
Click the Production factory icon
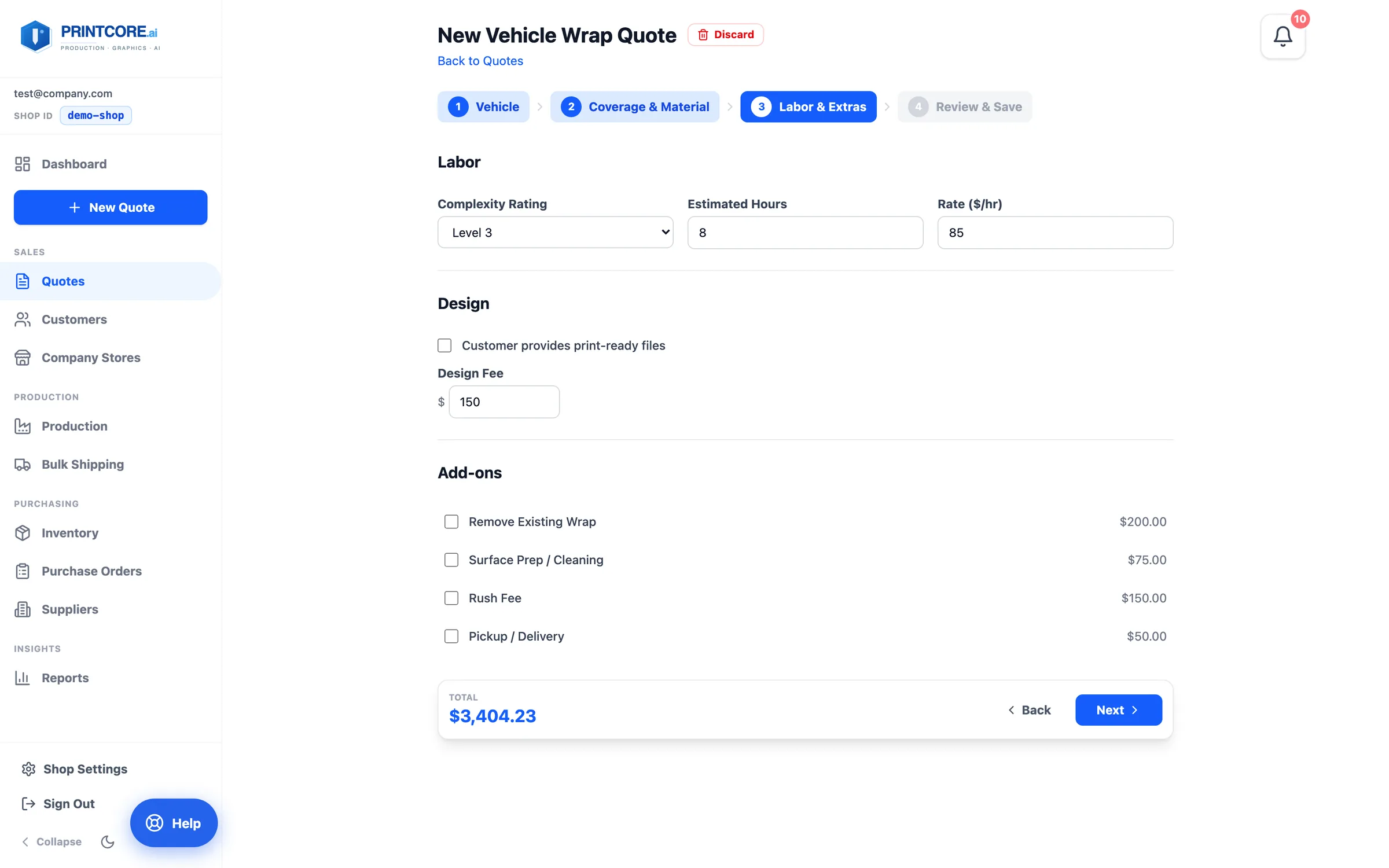pos(23,426)
